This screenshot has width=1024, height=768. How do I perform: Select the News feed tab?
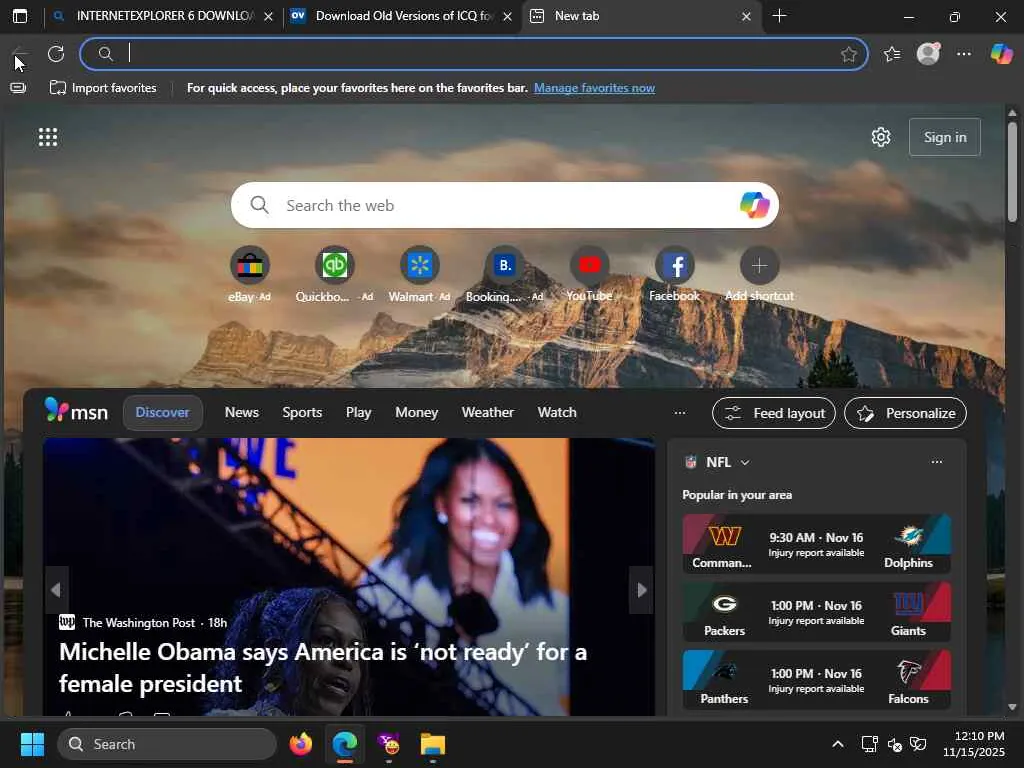pyautogui.click(x=242, y=413)
